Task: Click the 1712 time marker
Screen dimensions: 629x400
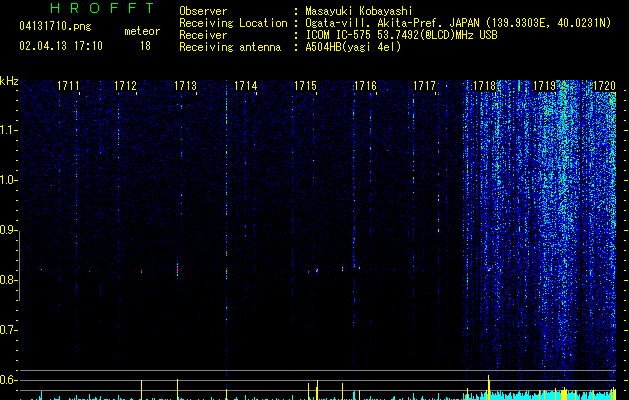Action: pyautogui.click(x=125, y=86)
